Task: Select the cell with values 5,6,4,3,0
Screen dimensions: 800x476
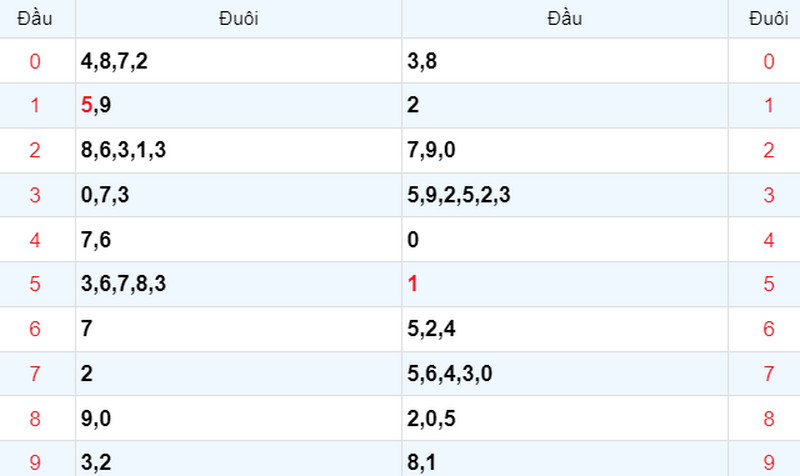Action: pos(565,373)
